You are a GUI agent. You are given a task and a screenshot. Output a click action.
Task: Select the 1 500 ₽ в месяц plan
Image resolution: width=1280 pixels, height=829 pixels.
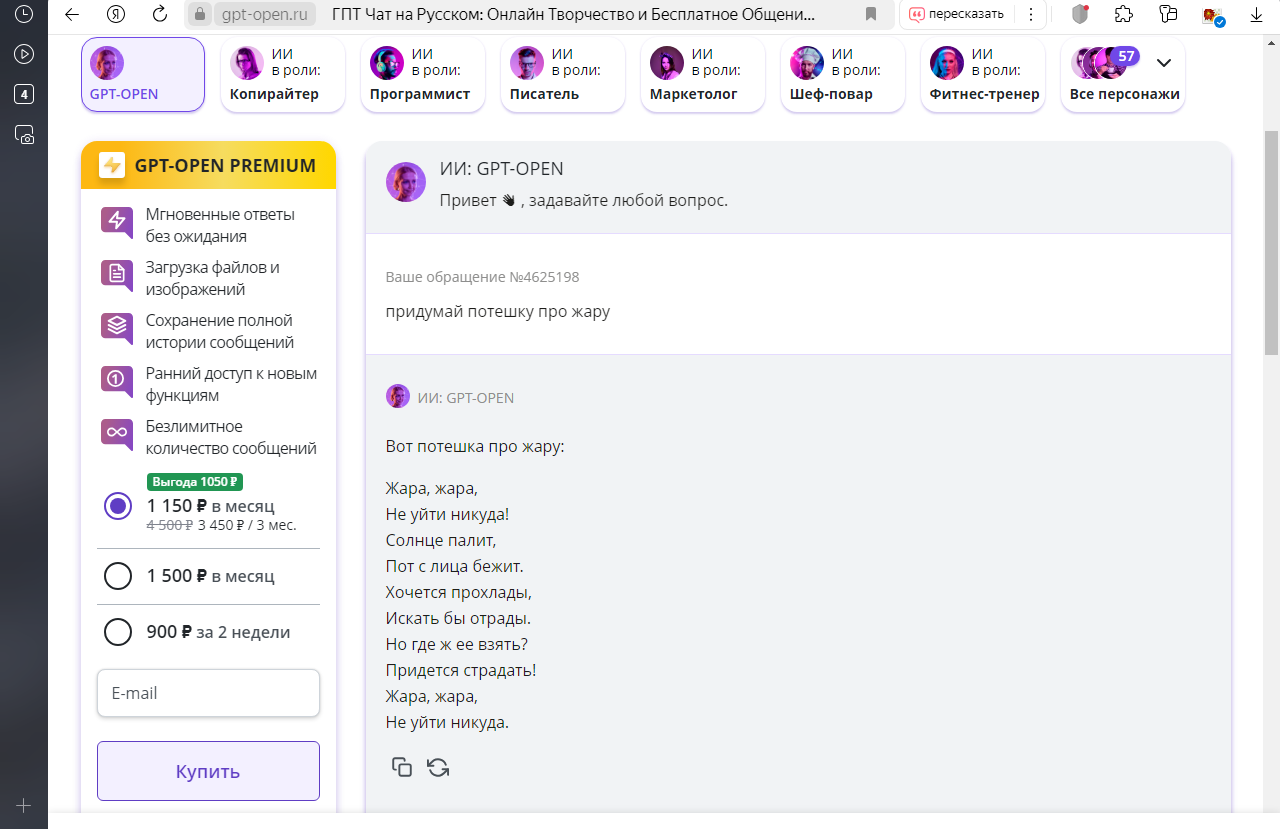118,576
